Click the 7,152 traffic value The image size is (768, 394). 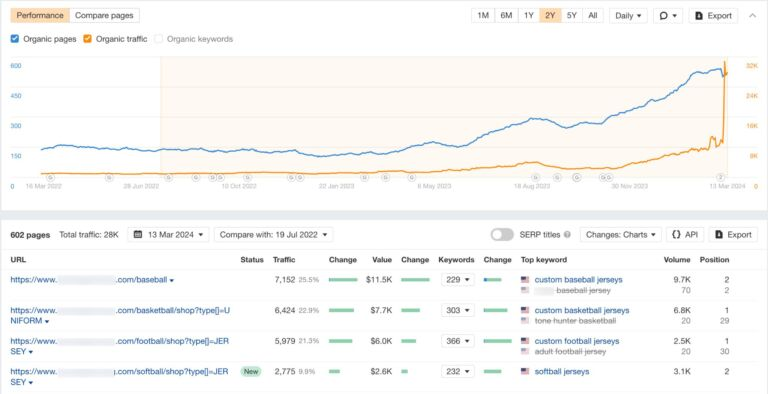285,279
